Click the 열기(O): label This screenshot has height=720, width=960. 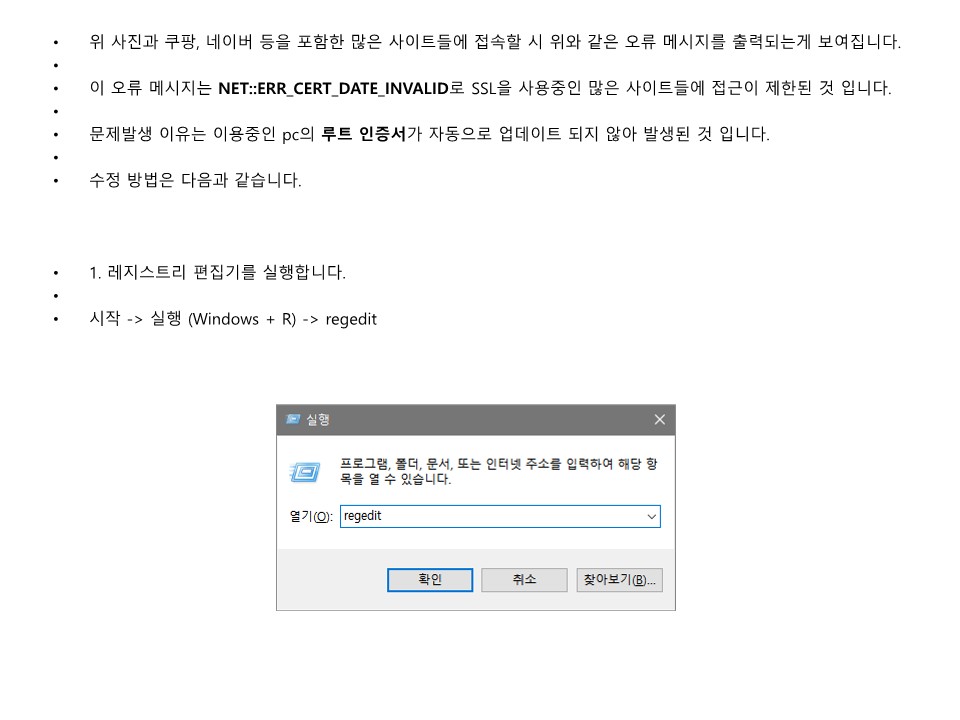(x=311, y=517)
